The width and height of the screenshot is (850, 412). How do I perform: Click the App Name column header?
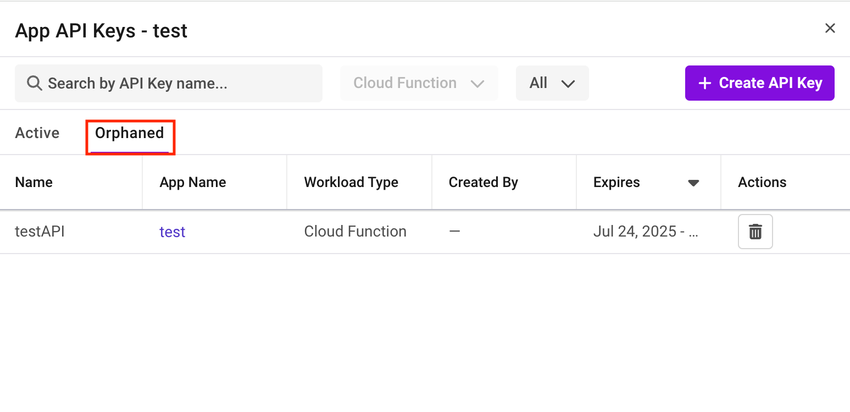click(192, 182)
